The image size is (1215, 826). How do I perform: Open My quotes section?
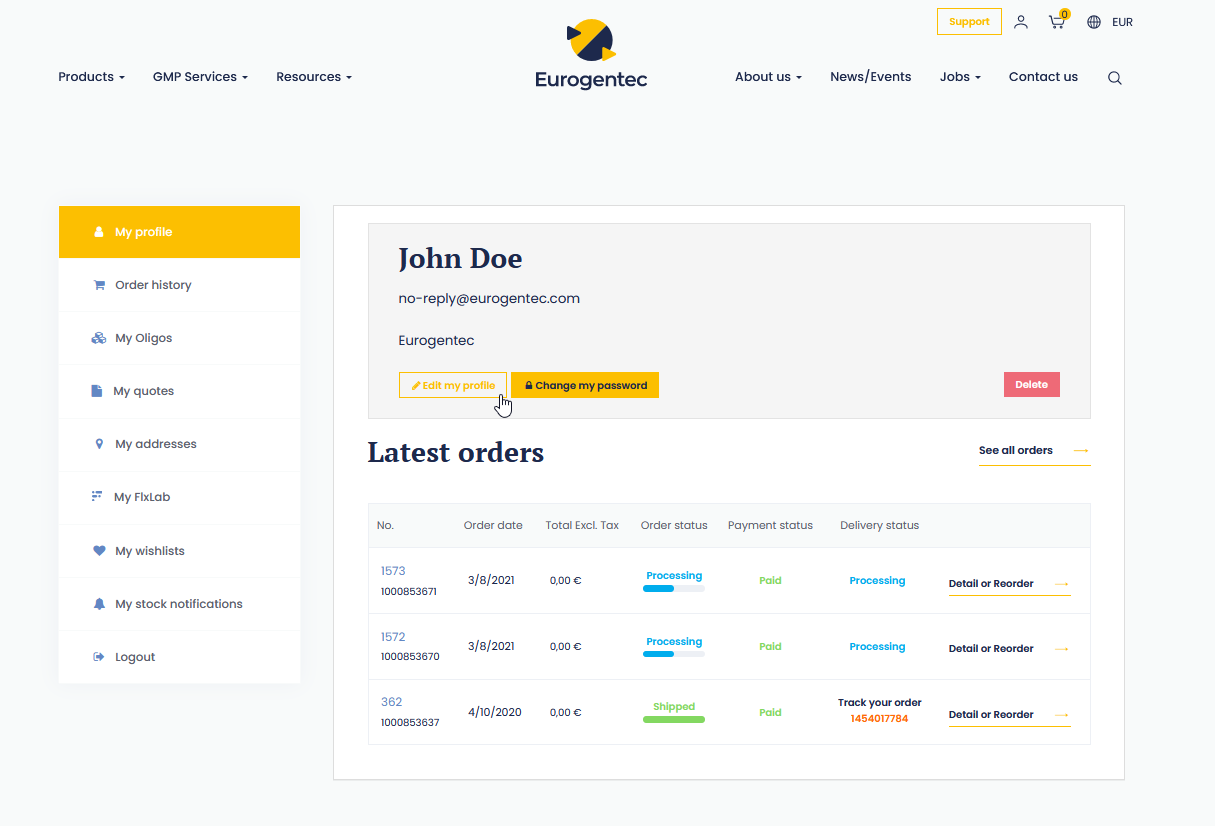pyautogui.click(x=179, y=391)
